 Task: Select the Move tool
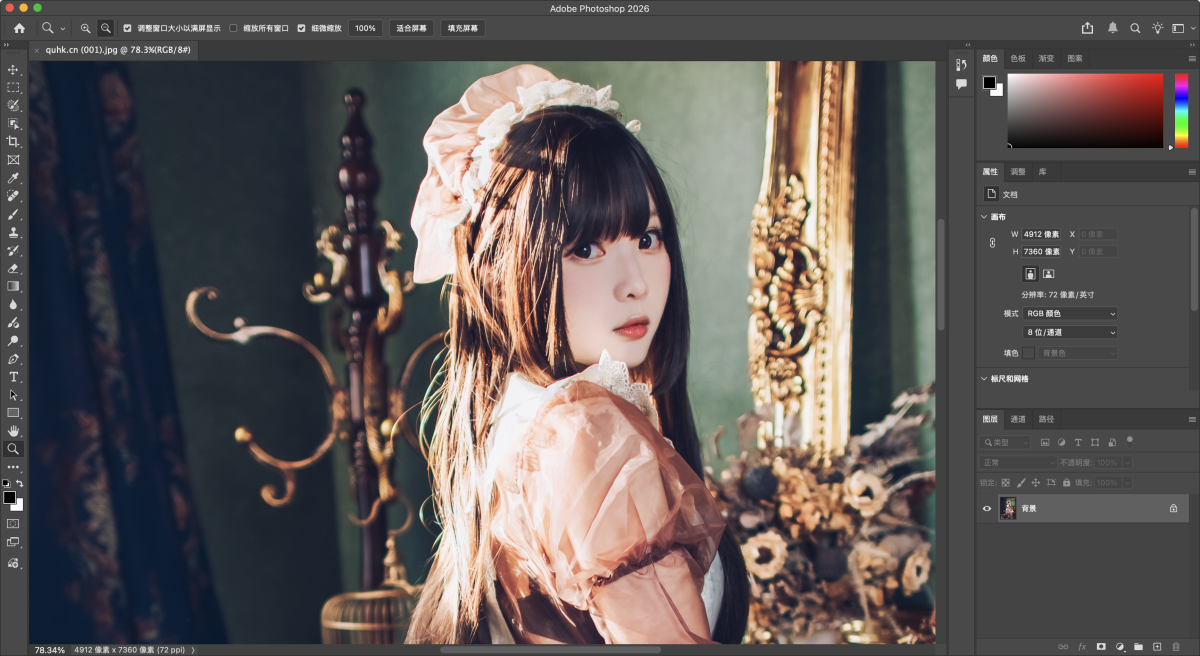[x=14, y=70]
